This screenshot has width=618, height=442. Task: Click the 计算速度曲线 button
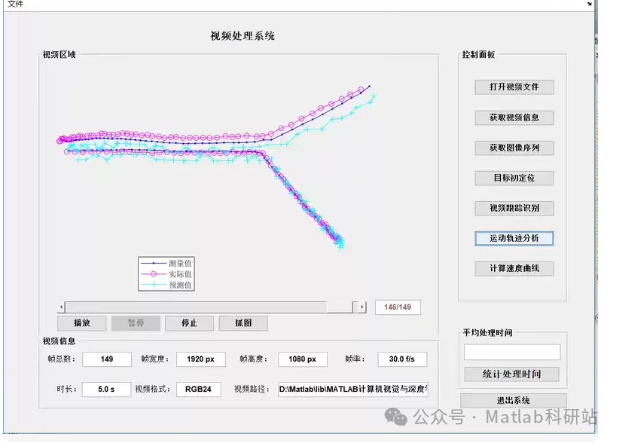coord(514,269)
